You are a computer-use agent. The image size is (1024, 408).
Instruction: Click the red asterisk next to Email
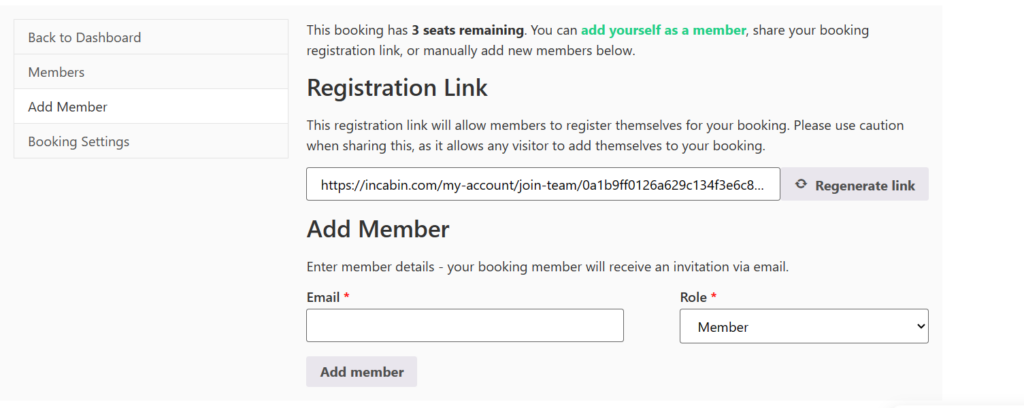click(x=347, y=297)
